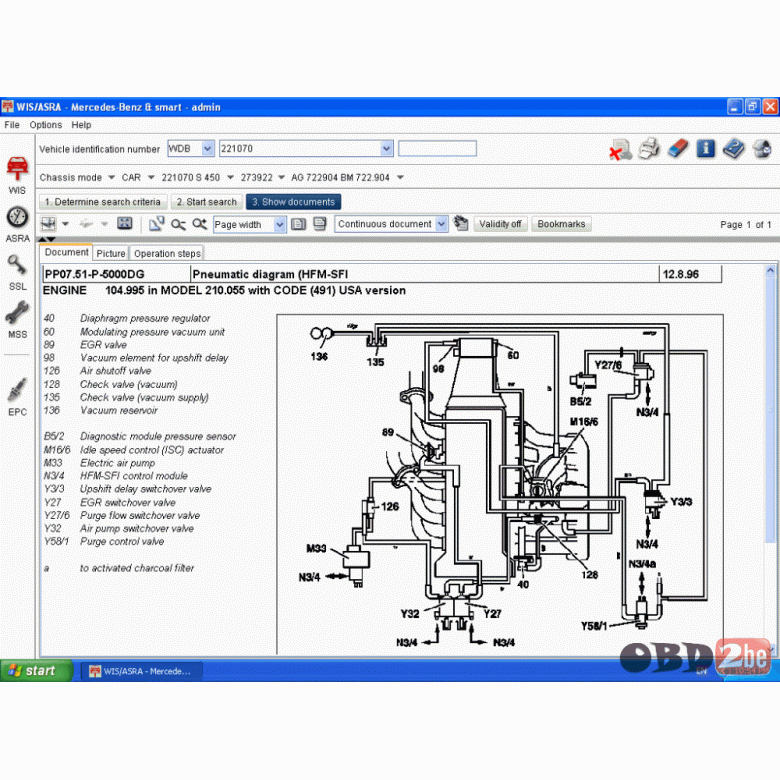The image size is (780, 780).
Task: Click the 'Vacuum reservoir' legend entry
Action: pos(119,410)
